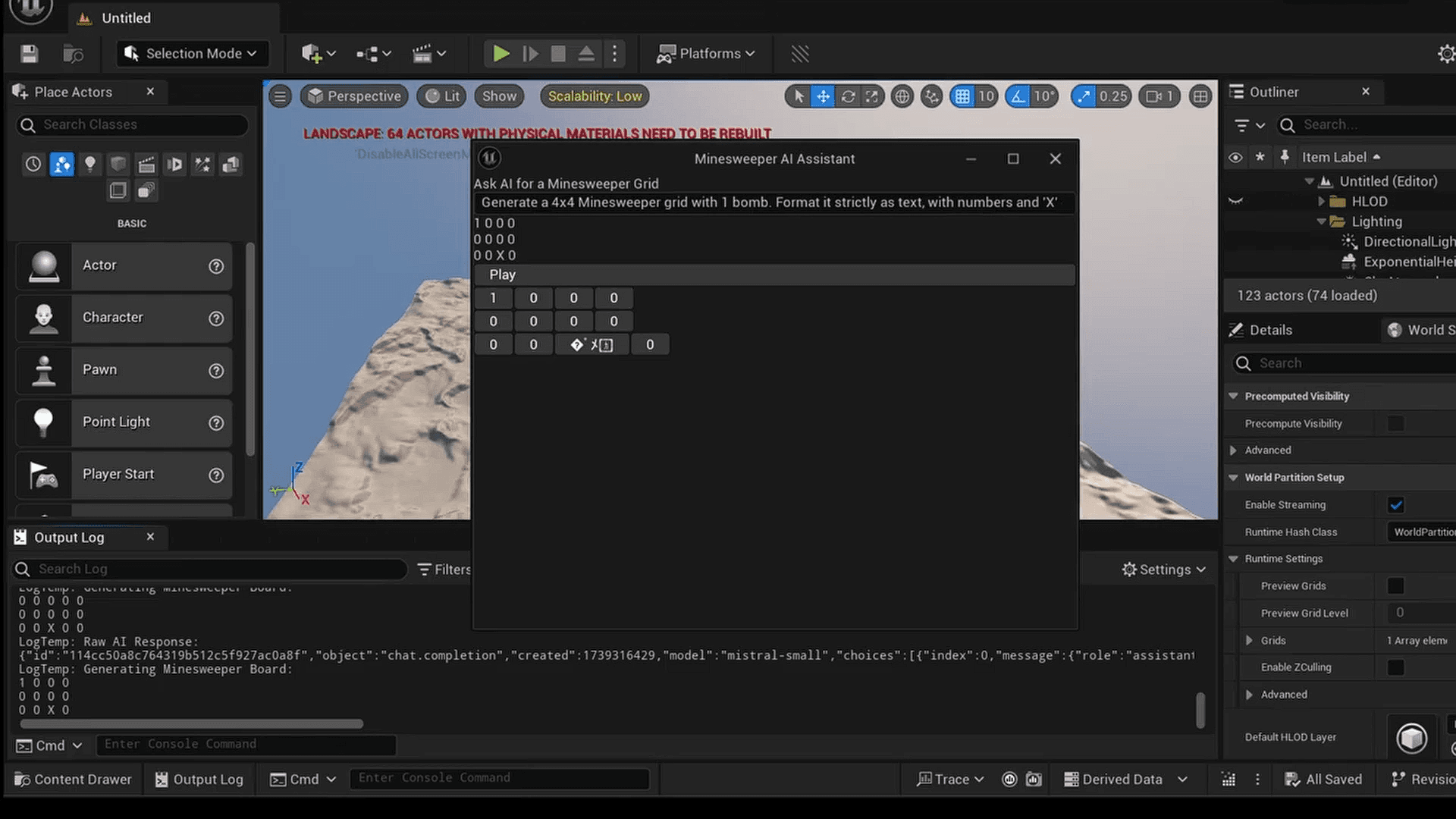Toggle the Precompute Visibility checkbox
The height and width of the screenshot is (819, 1456).
point(1395,424)
